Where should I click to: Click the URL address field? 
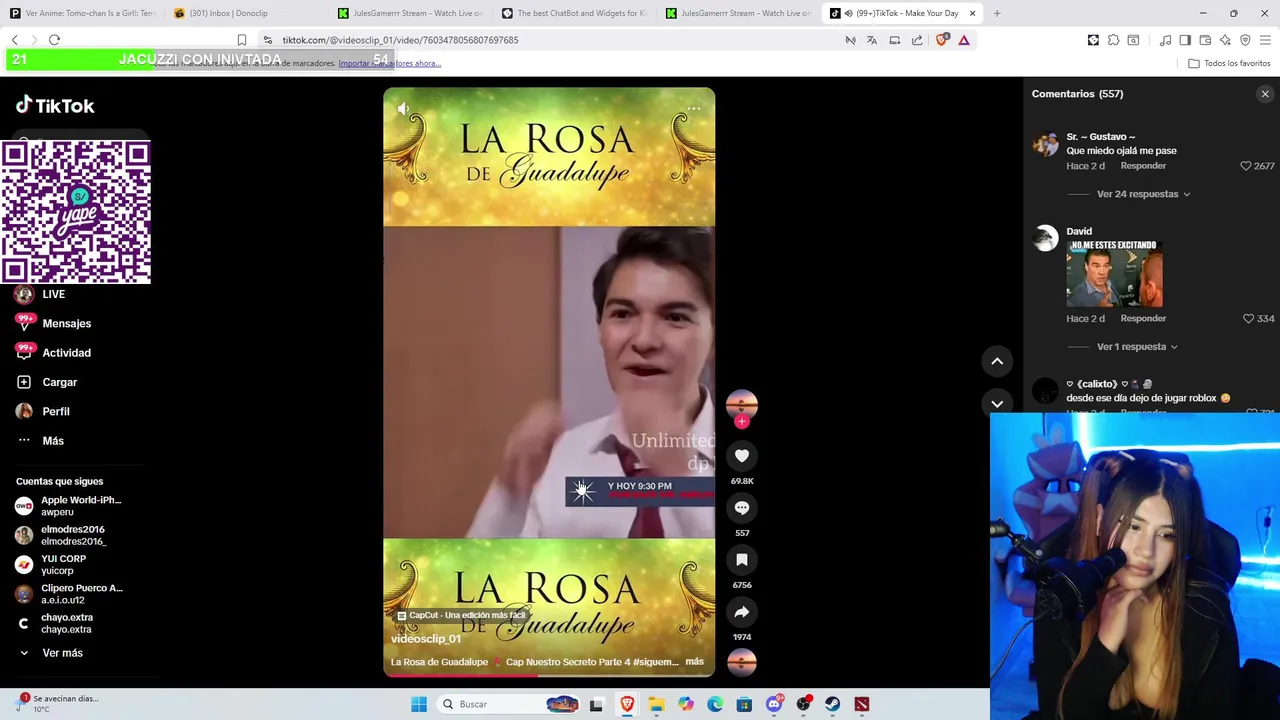(x=400, y=40)
